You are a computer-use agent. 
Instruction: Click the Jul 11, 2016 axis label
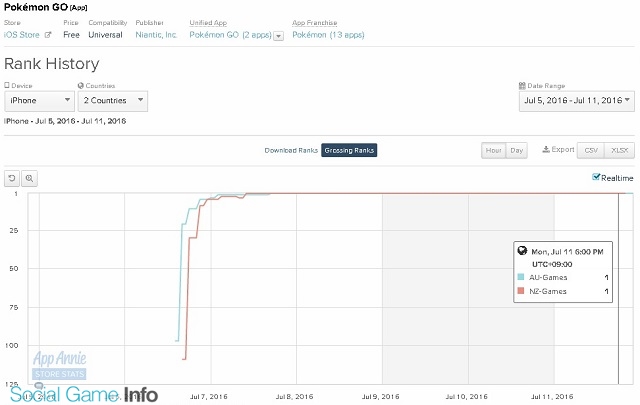pyautogui.click(x=552, y=396)
